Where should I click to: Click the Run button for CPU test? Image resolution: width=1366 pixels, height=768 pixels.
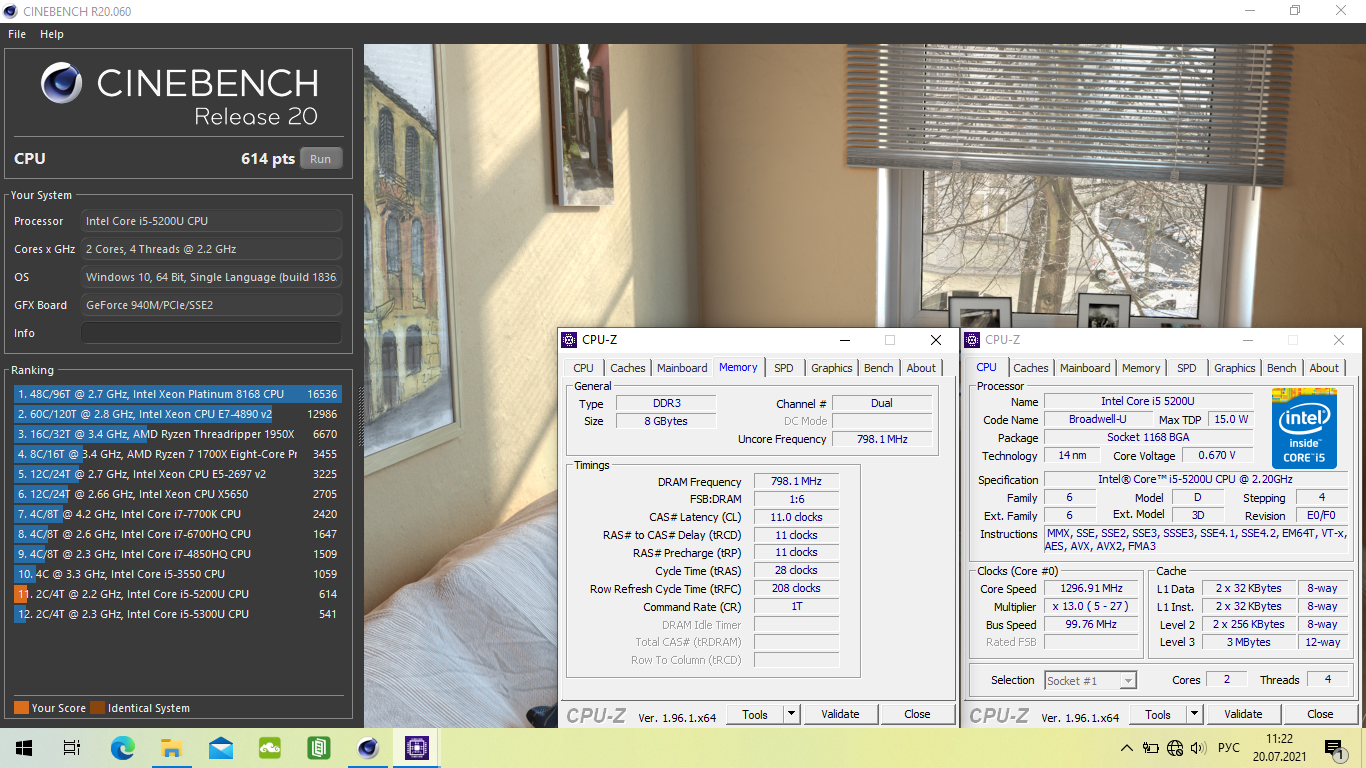[320, 159]
